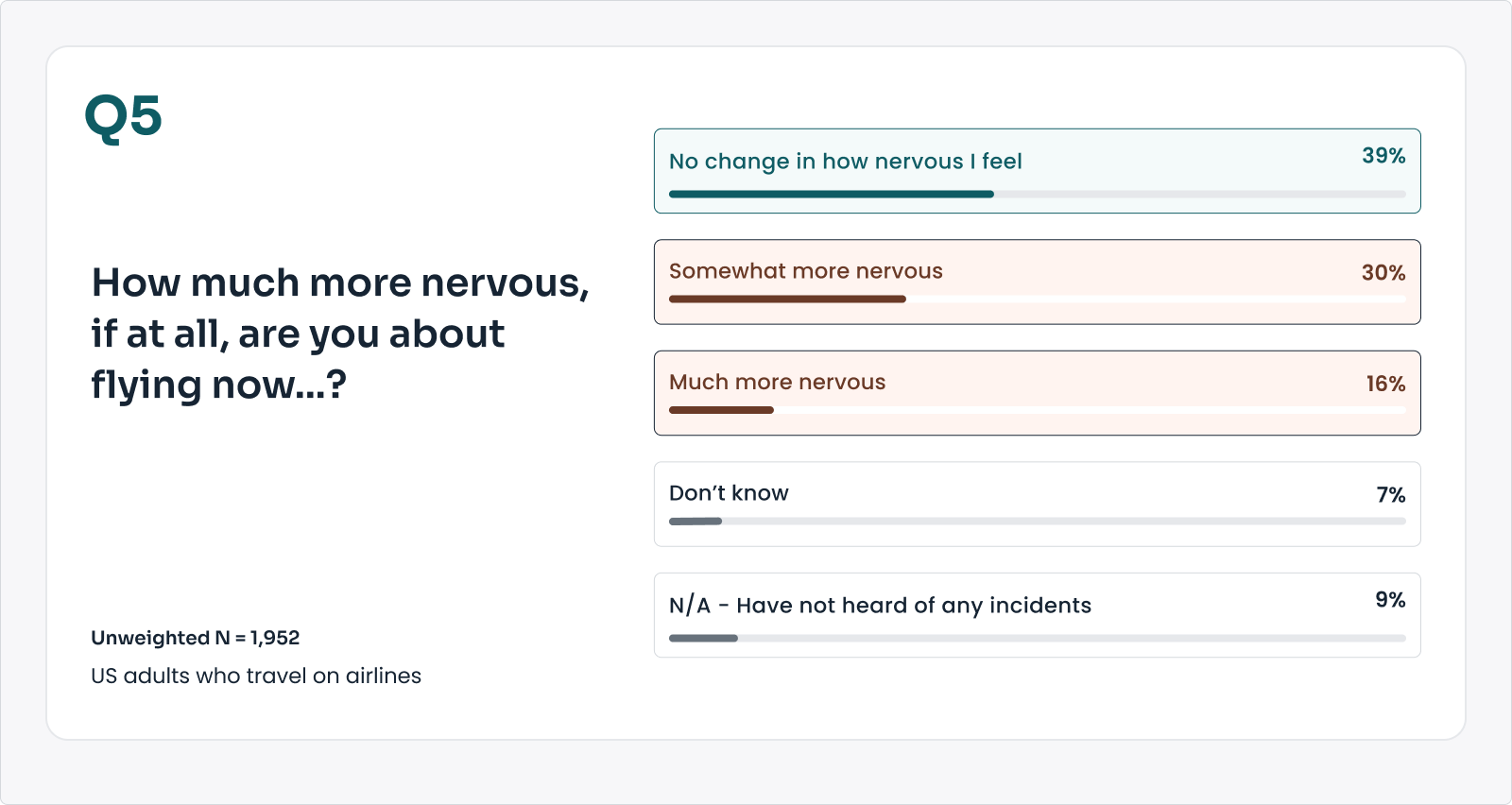Click the 'Unweighted N = 1,952' text

(195, 638)
